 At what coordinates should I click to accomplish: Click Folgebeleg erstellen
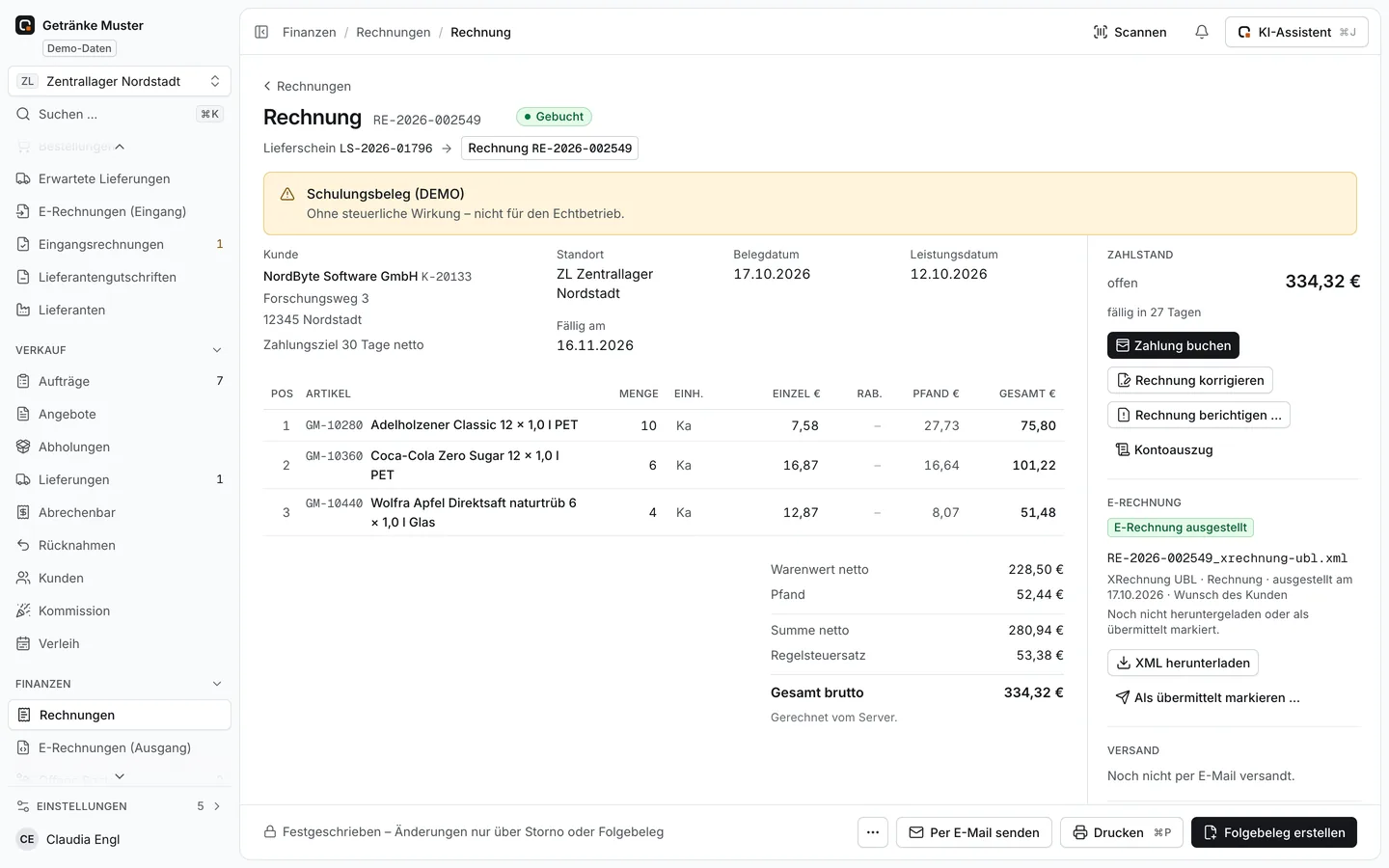pyautogui.click(x=1274, y=832)
